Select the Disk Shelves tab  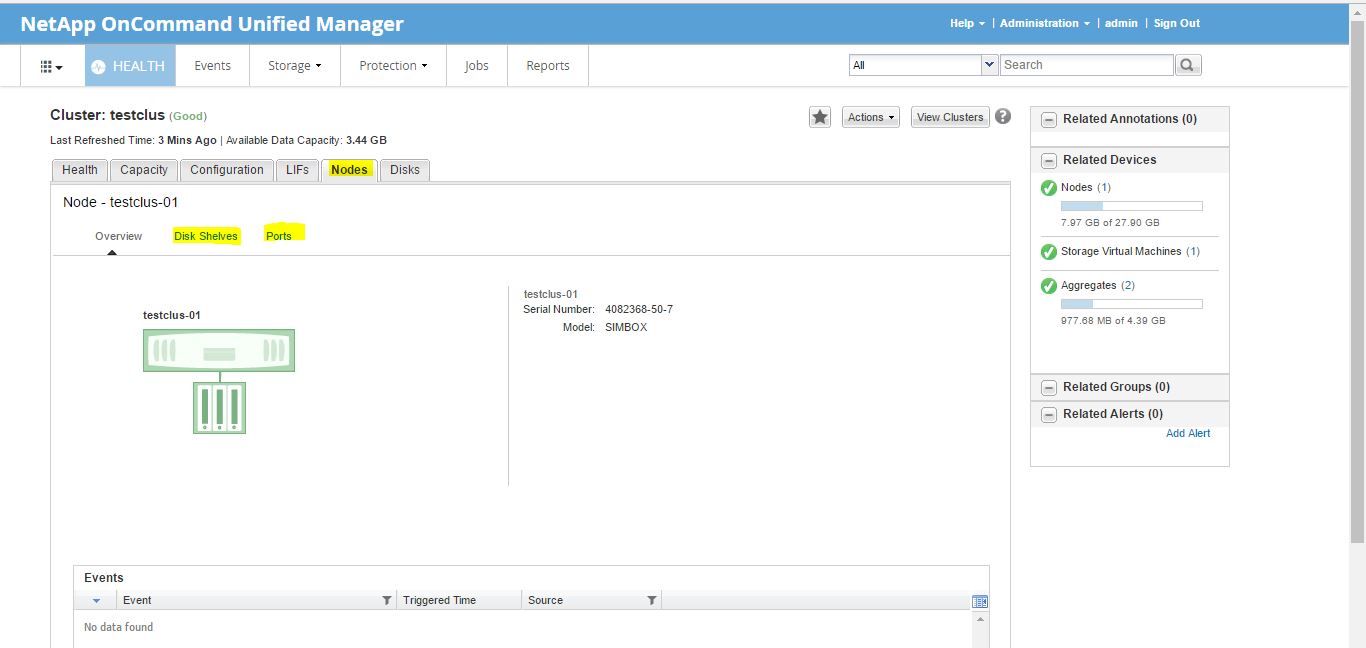206,236
